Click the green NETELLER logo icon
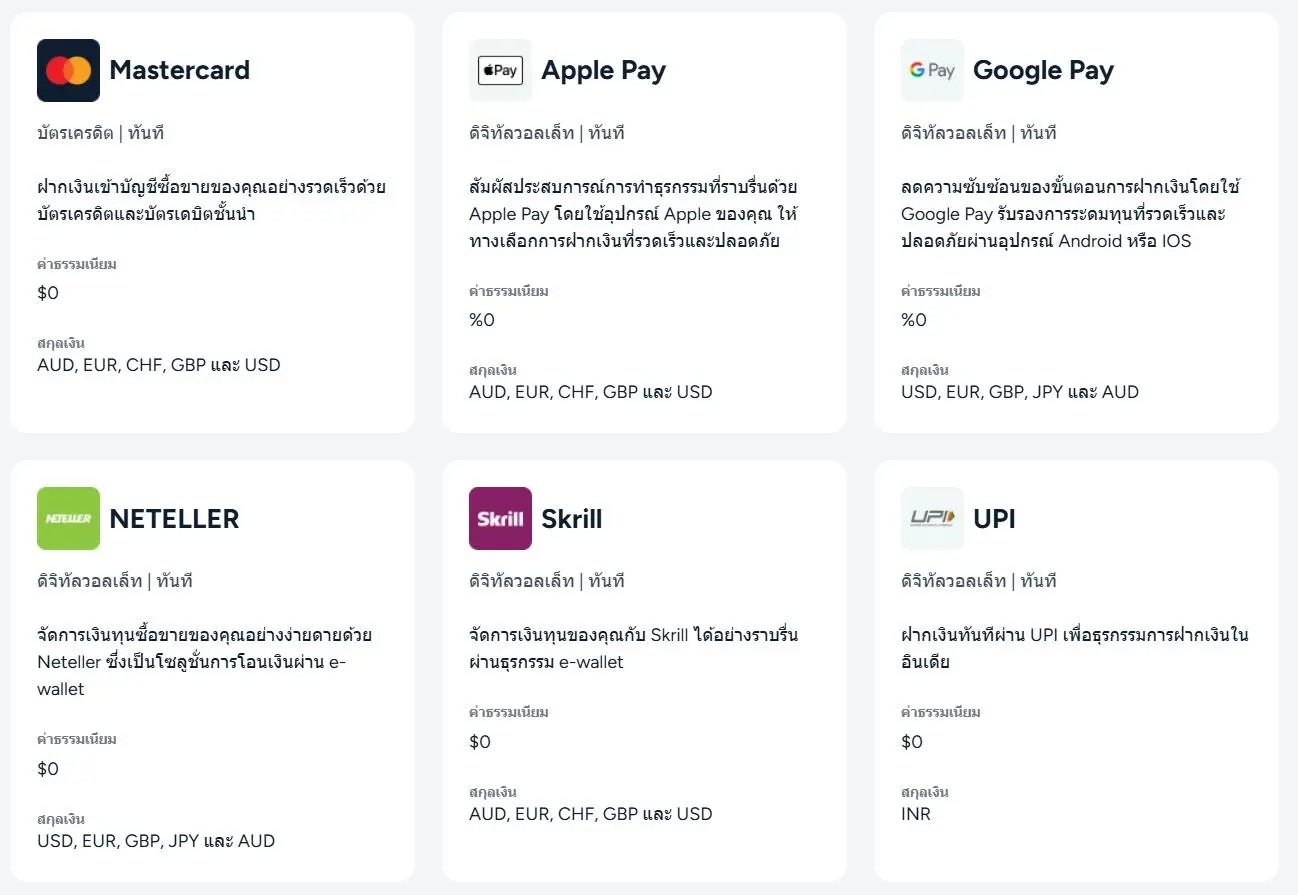Screen dimensions: 1298x895 click(68, 518)
